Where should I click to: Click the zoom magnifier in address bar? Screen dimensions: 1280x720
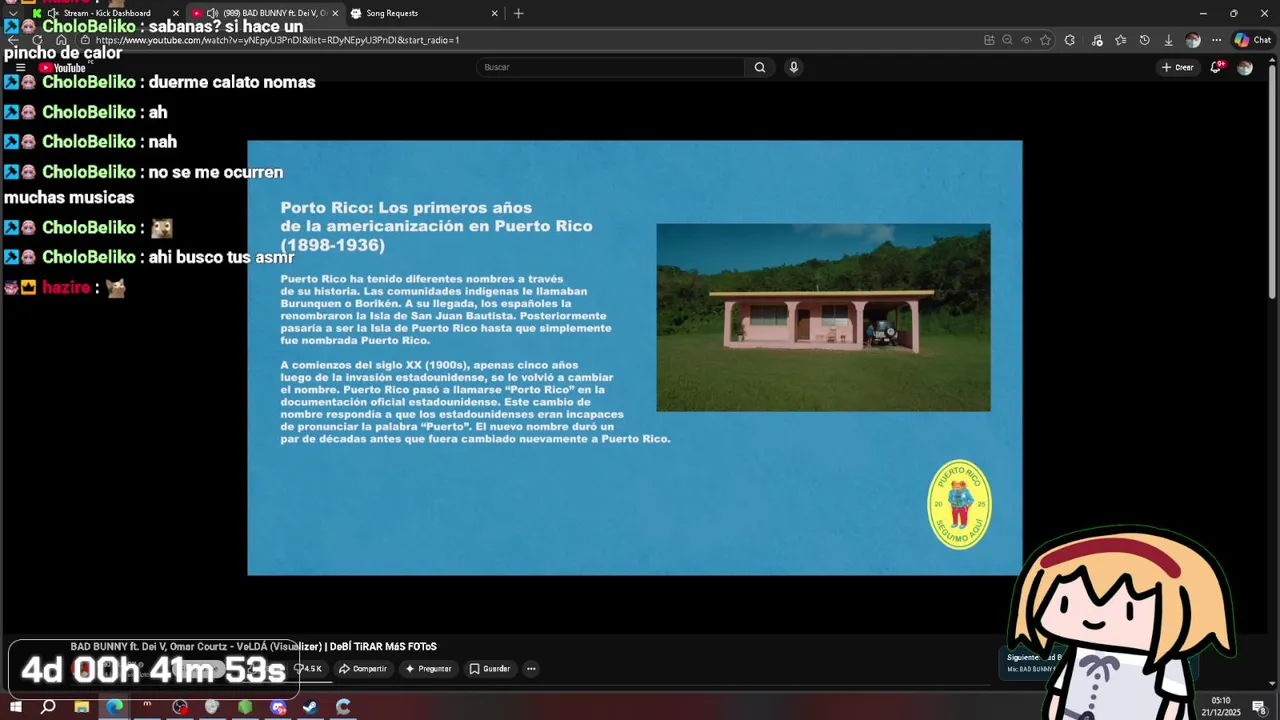click(x=1007, y=40)
